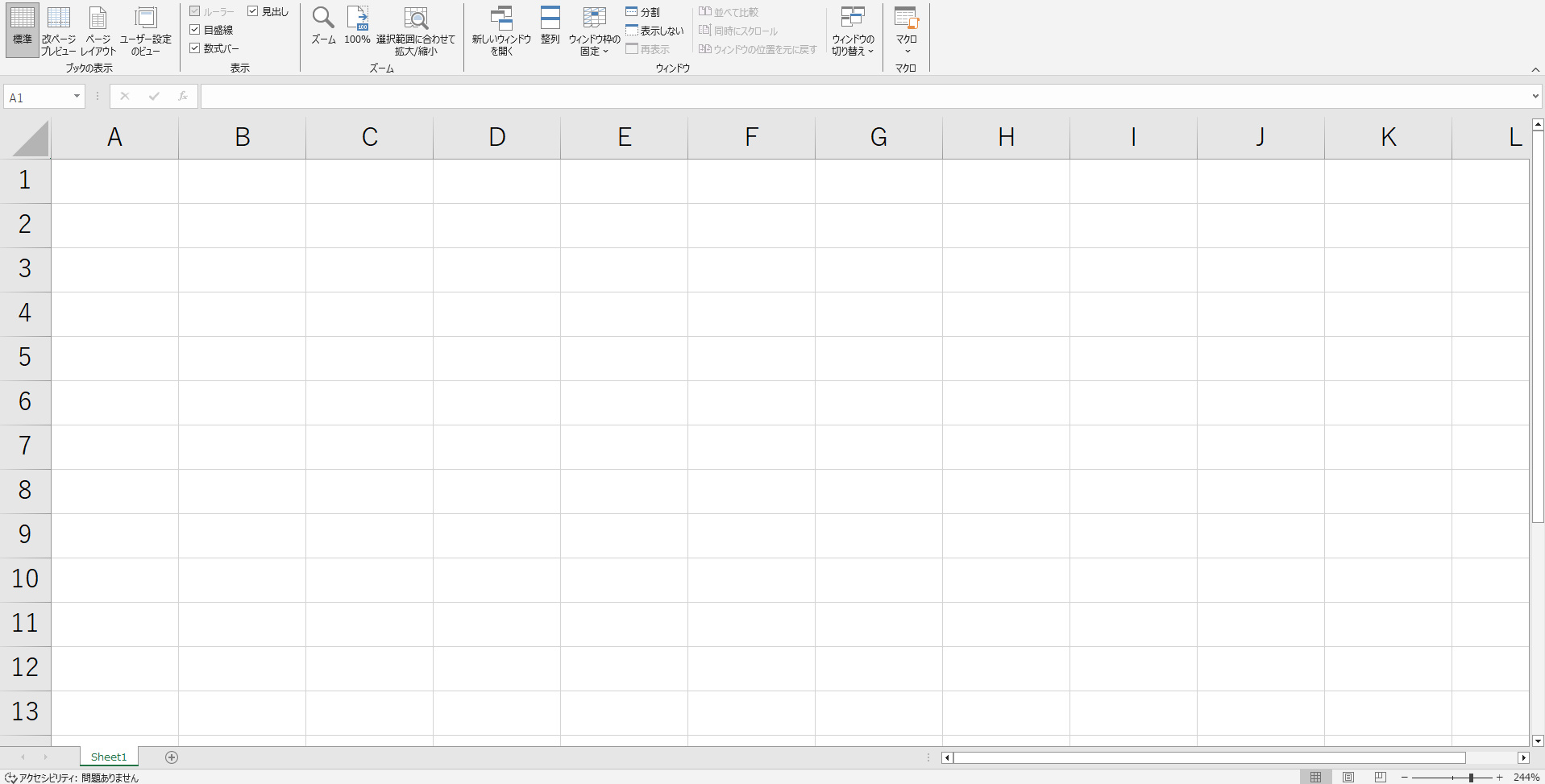Expand the formula bar with chevron

[1535, 97]
